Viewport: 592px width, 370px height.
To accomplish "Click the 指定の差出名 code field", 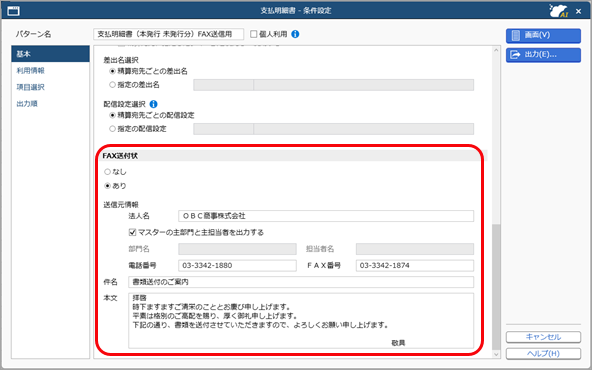I will coord(223,85).
